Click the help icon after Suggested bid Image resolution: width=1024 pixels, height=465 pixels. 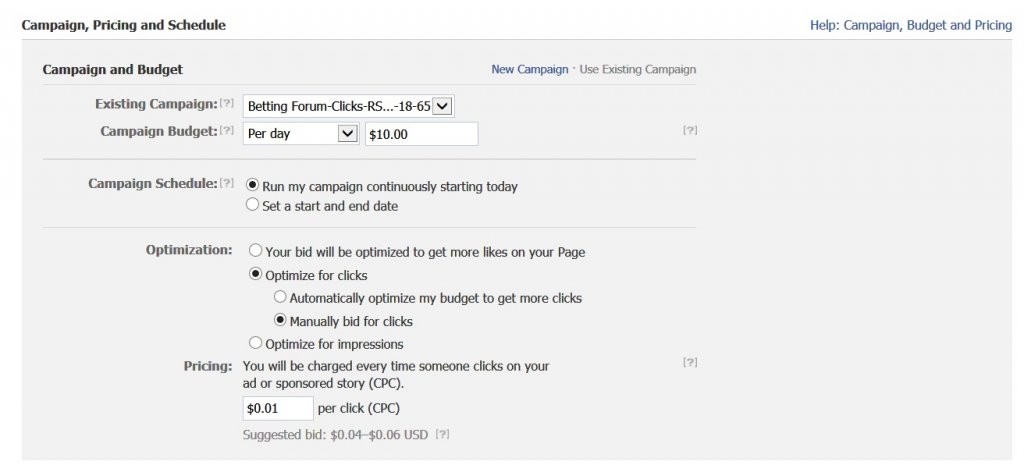coord(442,434)
